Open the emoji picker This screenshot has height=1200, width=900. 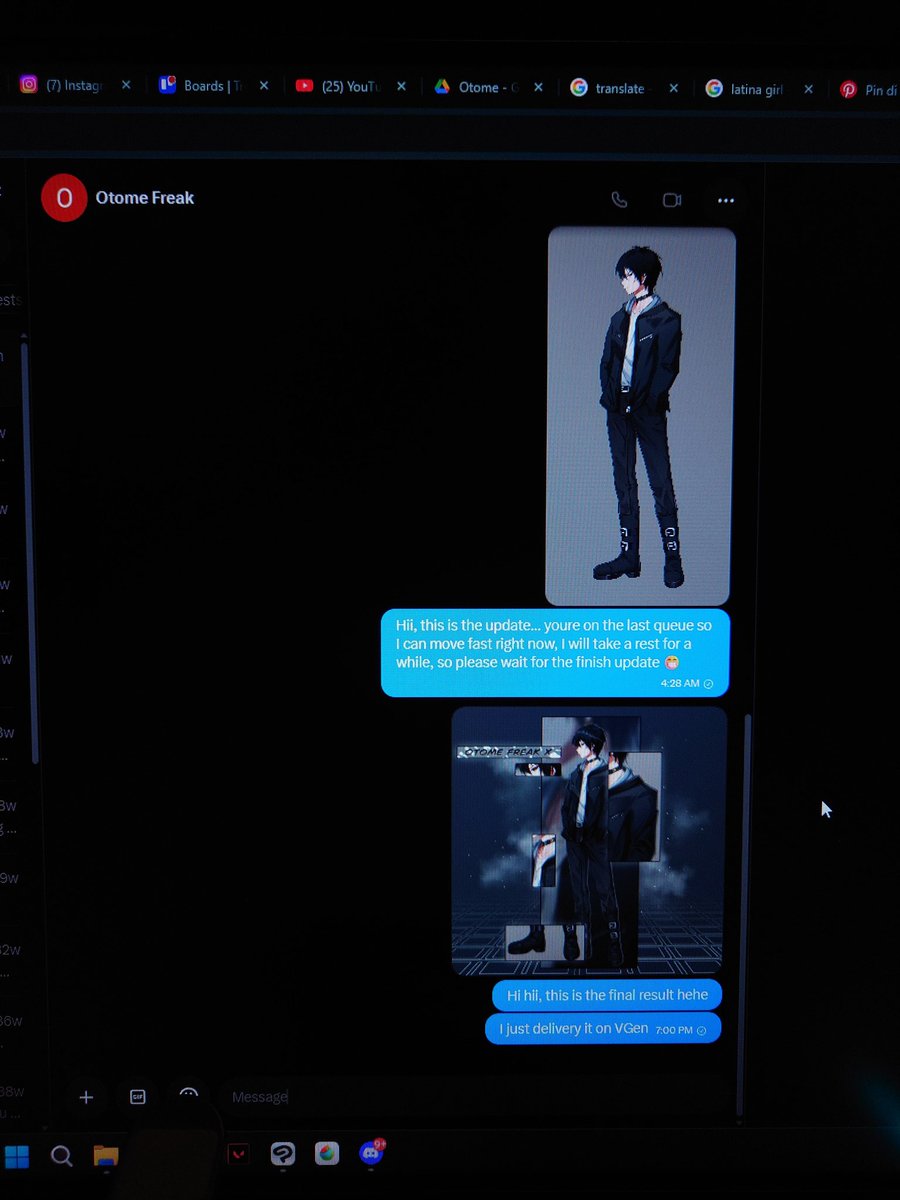tap(189, 1096)
